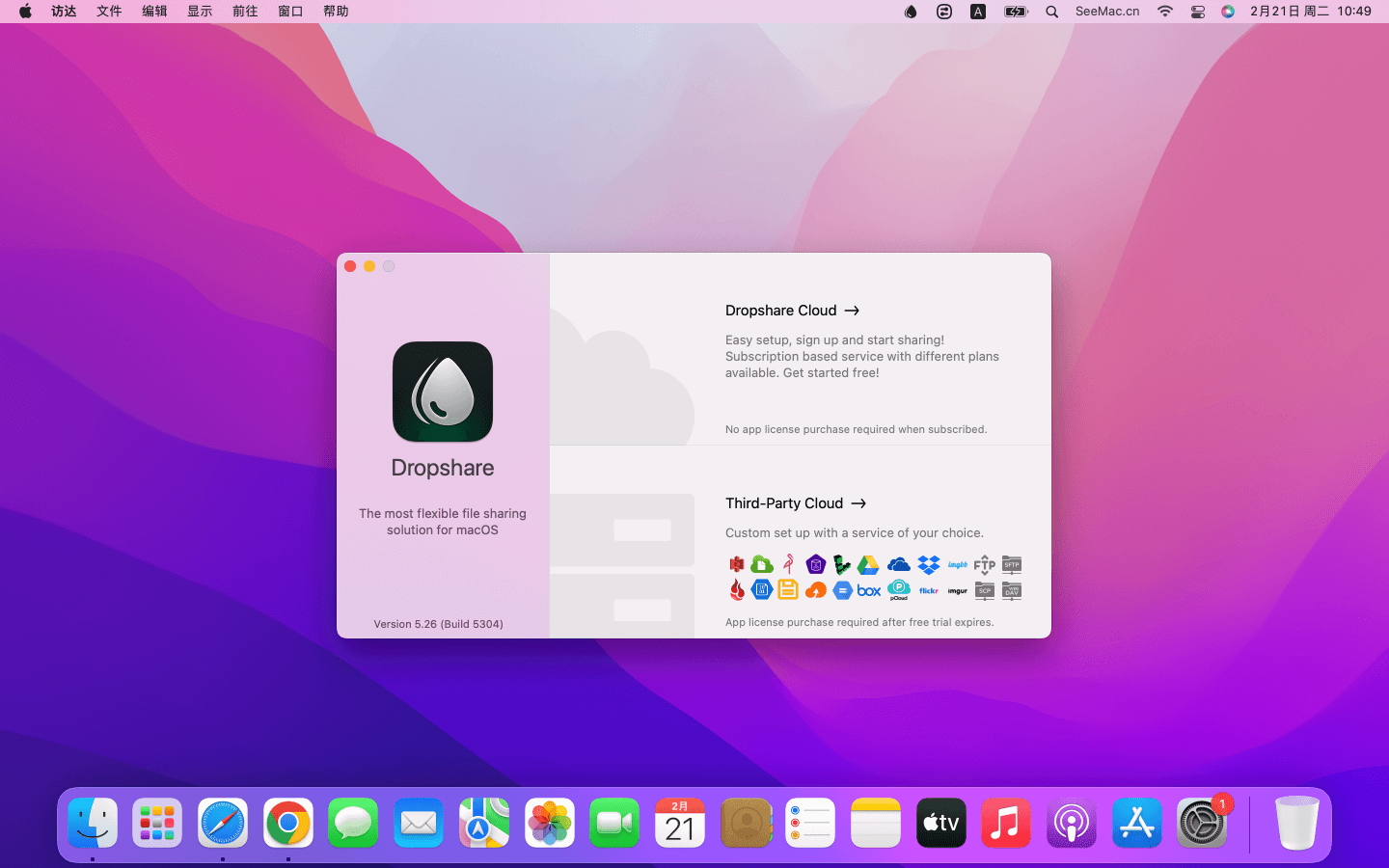Choose the SFTP folder icon
The image size is (1389, 868).
point(1012,565)
